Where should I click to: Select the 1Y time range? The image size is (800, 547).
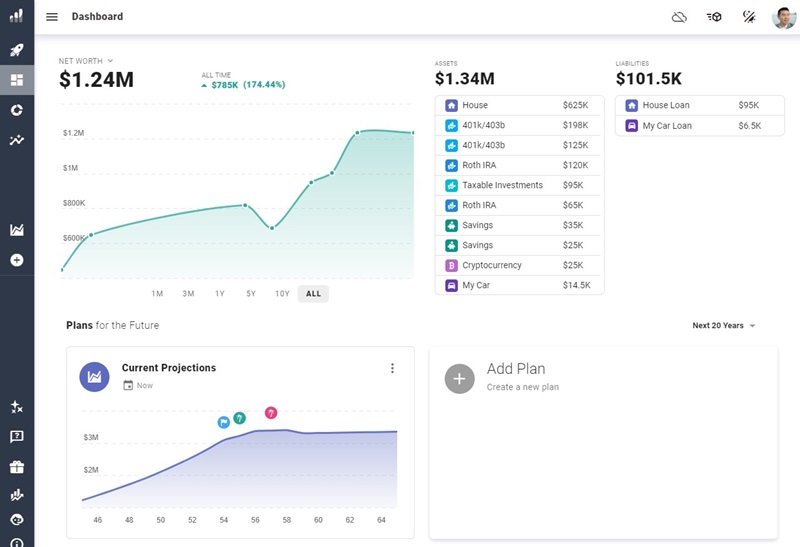pos(219,294)
